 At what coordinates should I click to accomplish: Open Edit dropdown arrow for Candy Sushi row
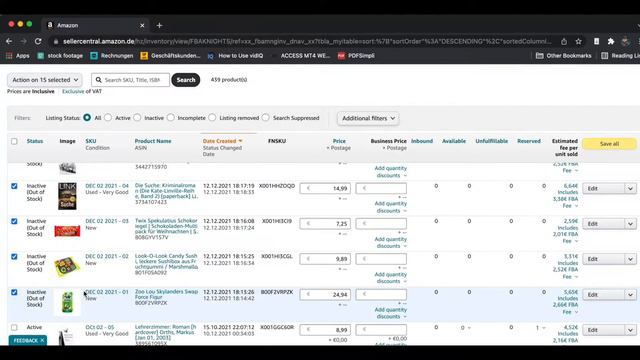coord(630,259)
